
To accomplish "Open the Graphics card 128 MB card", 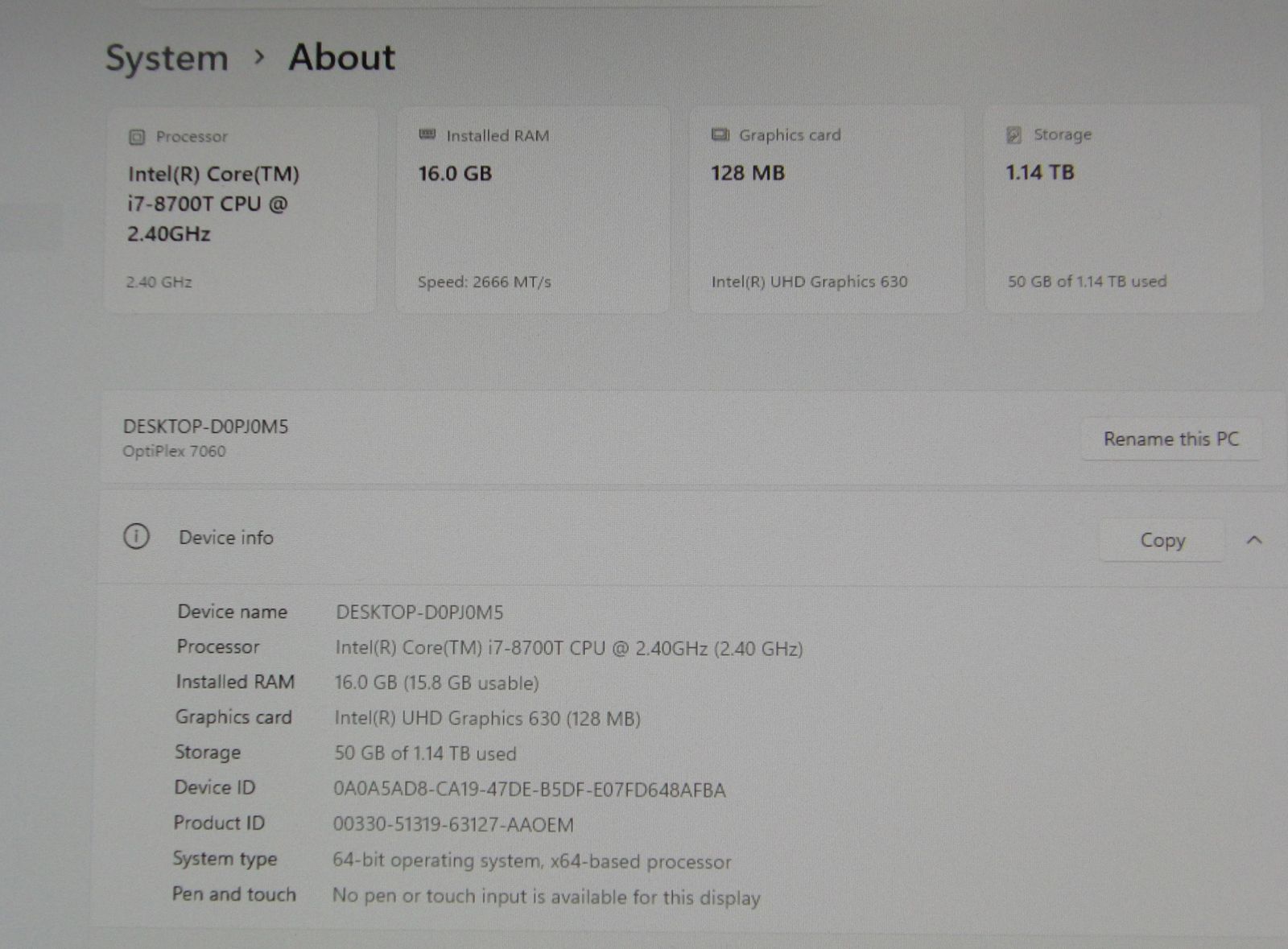I will [827, 209].
